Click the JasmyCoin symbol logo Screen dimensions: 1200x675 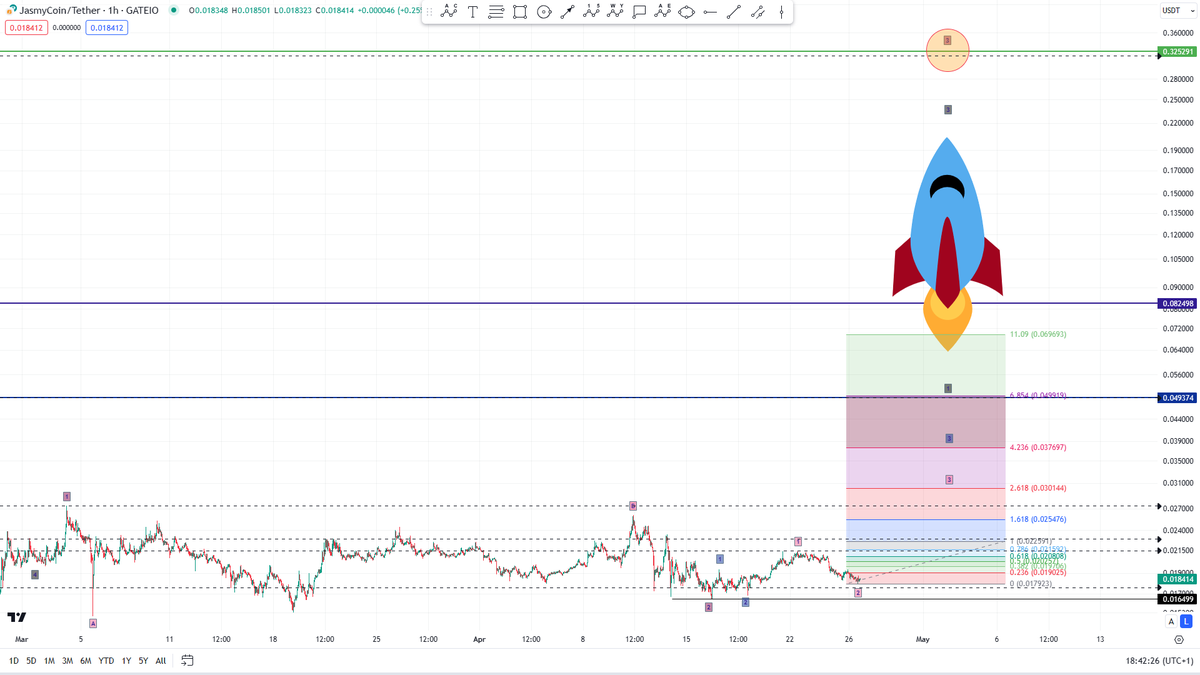[x=12, y=10]
